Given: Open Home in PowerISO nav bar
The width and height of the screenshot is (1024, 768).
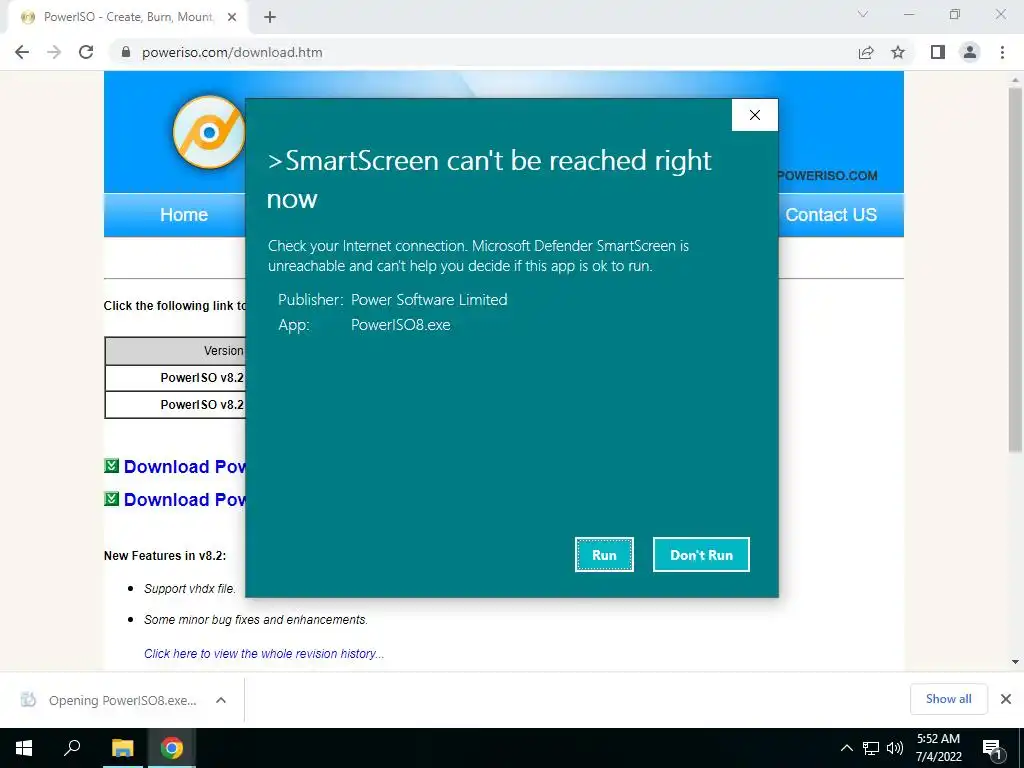Looking at the screenshot, I should pos(184,215).
